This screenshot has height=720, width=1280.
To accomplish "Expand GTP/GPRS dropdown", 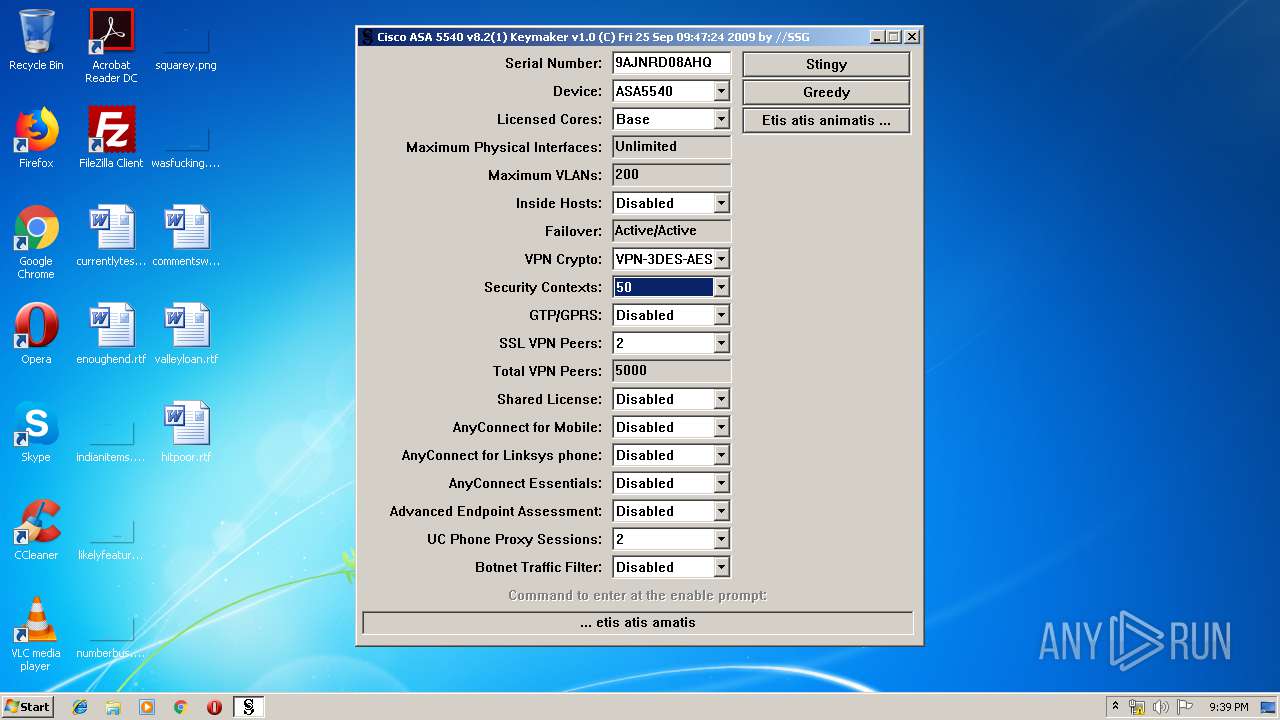I will pos(722,315).
